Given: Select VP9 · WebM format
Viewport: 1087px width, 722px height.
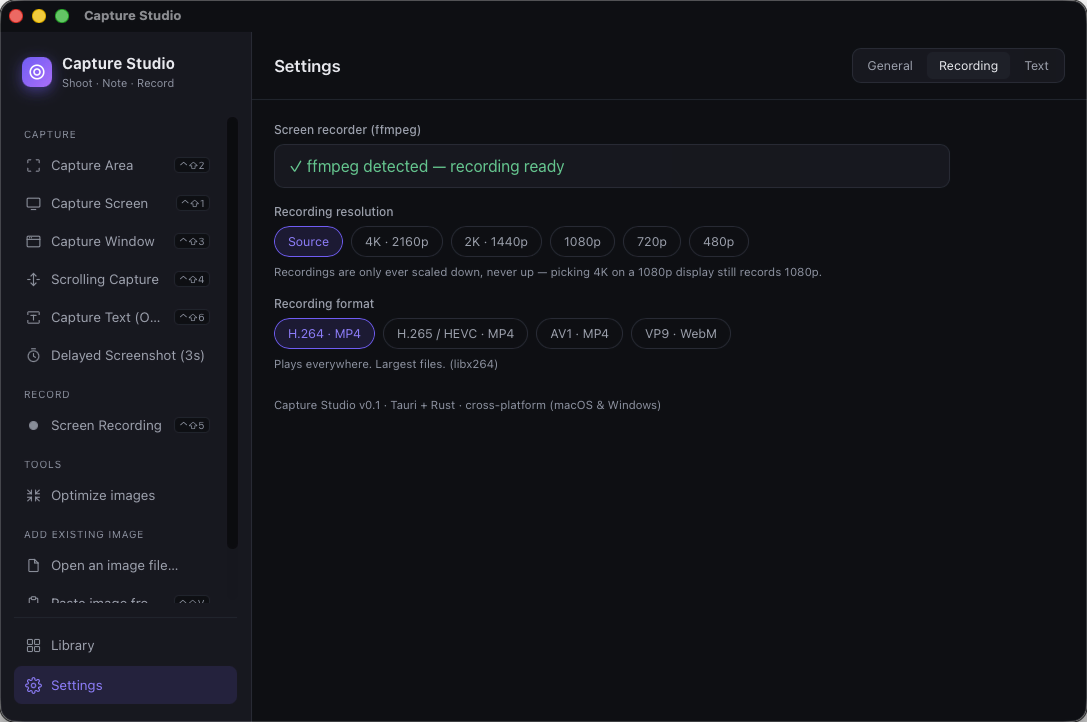Looking at the screenshot, I should click(681, 334).
